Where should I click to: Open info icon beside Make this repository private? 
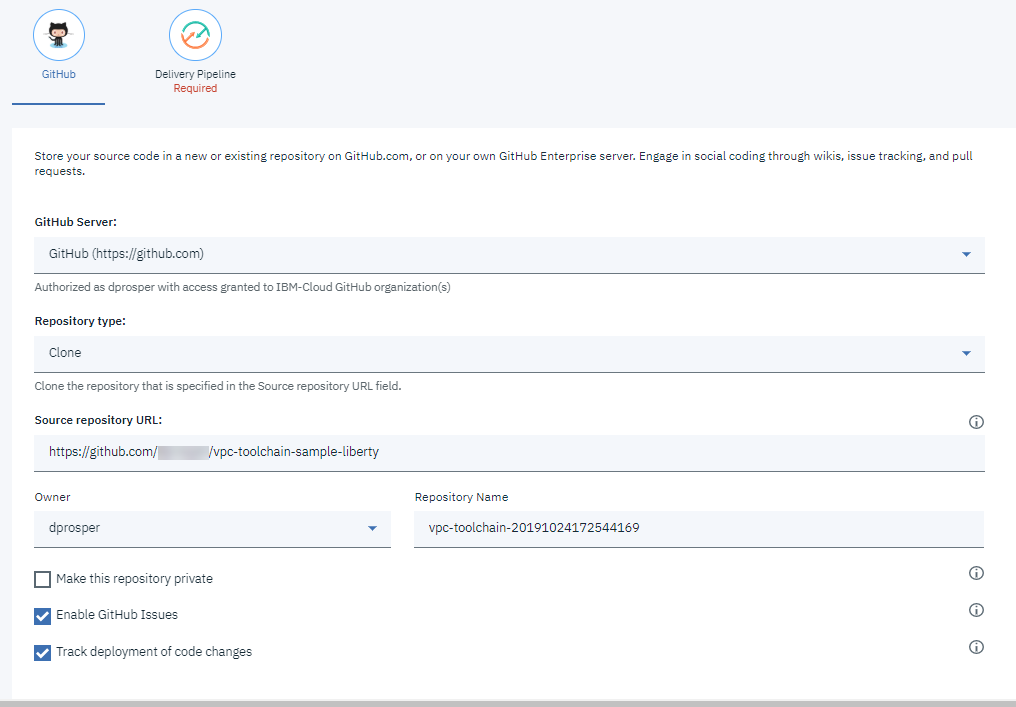976,573
